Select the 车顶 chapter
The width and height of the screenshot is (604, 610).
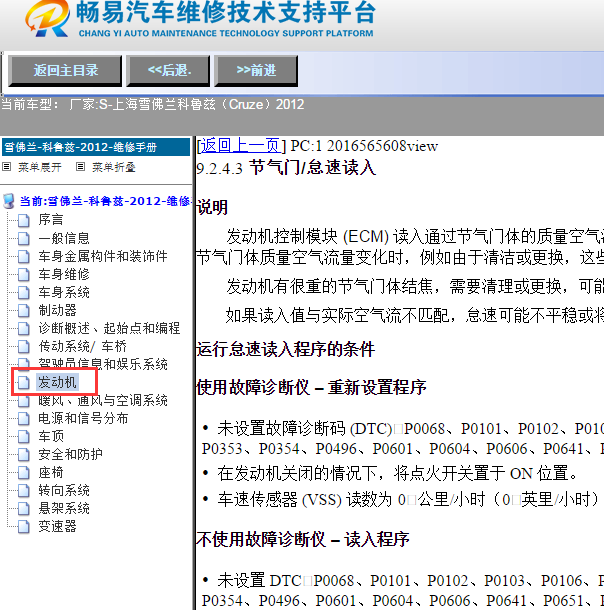coord(51,436)
